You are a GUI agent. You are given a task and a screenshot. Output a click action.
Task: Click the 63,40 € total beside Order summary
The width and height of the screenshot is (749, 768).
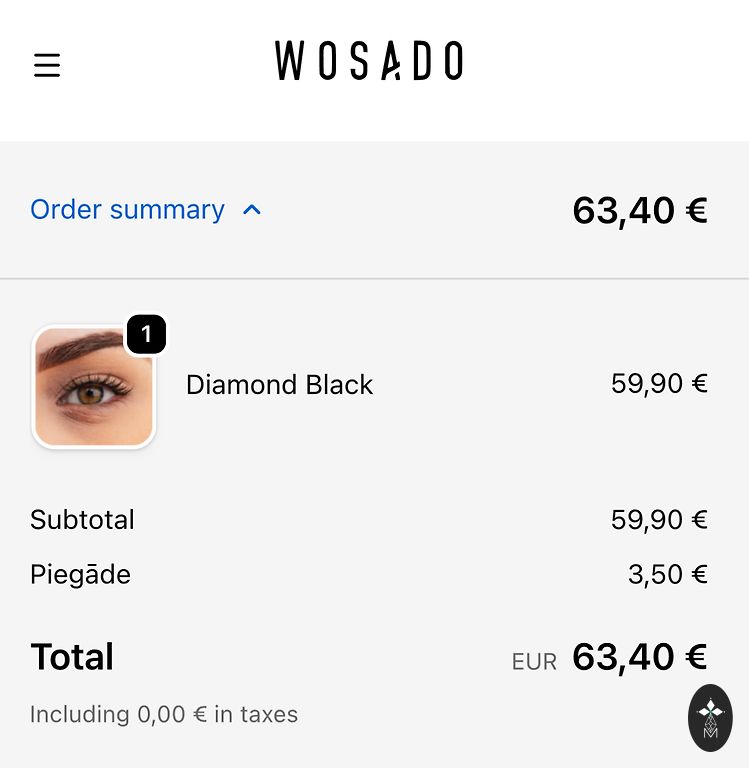point(639,211)
